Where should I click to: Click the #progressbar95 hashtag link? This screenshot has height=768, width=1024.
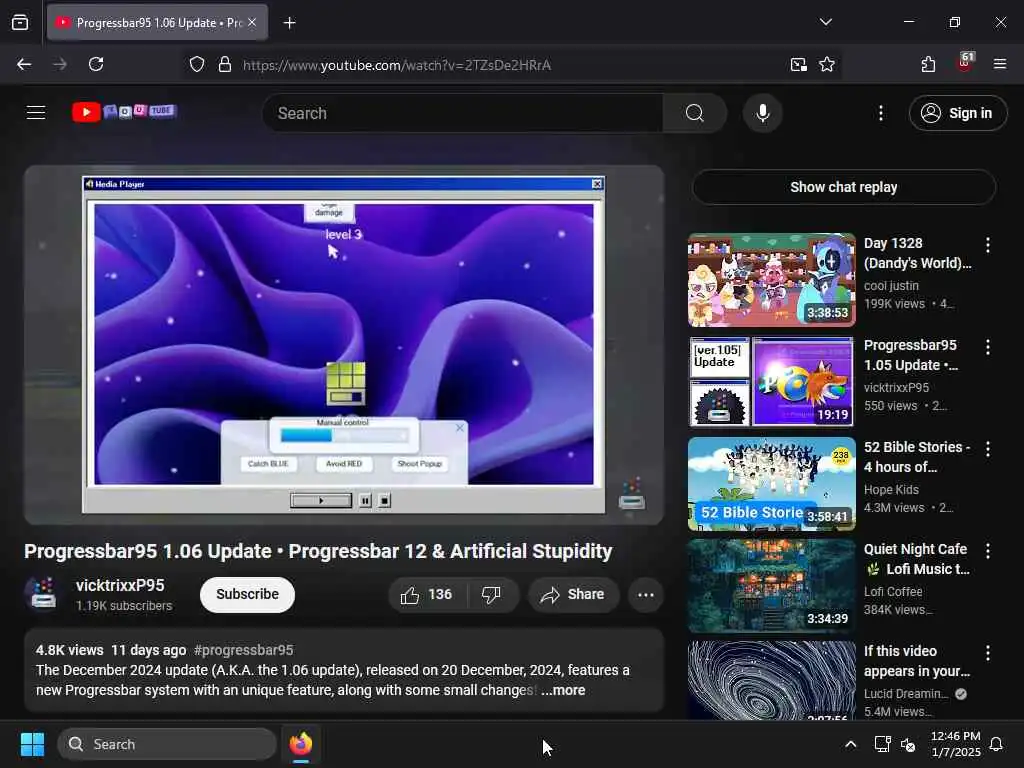244,650
